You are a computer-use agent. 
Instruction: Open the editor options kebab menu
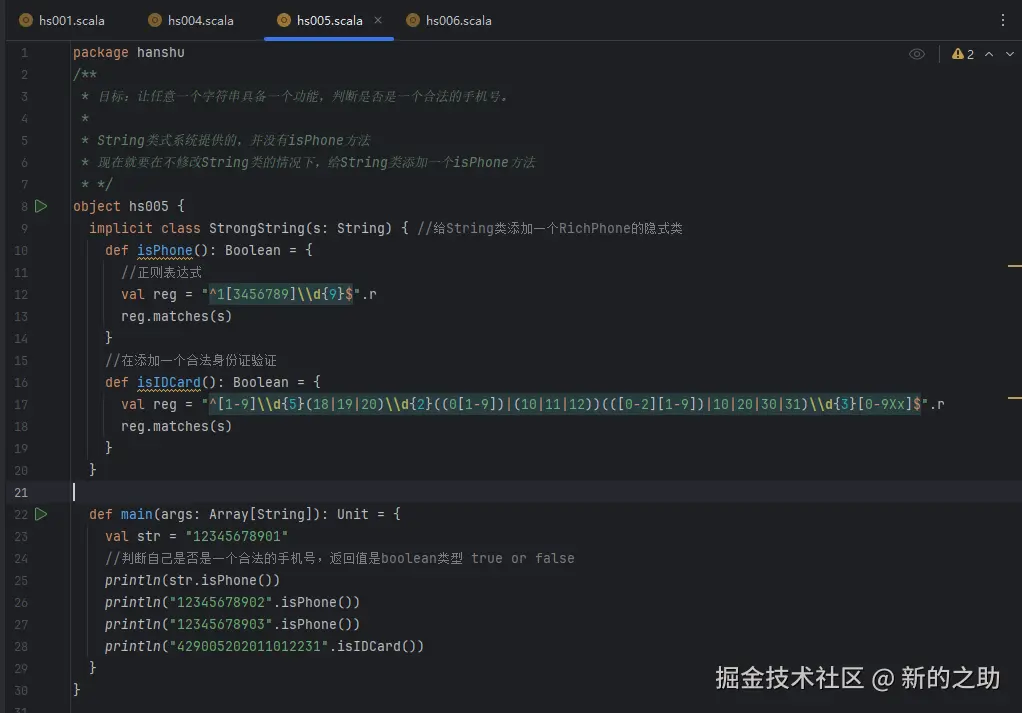pos(1003,20)
